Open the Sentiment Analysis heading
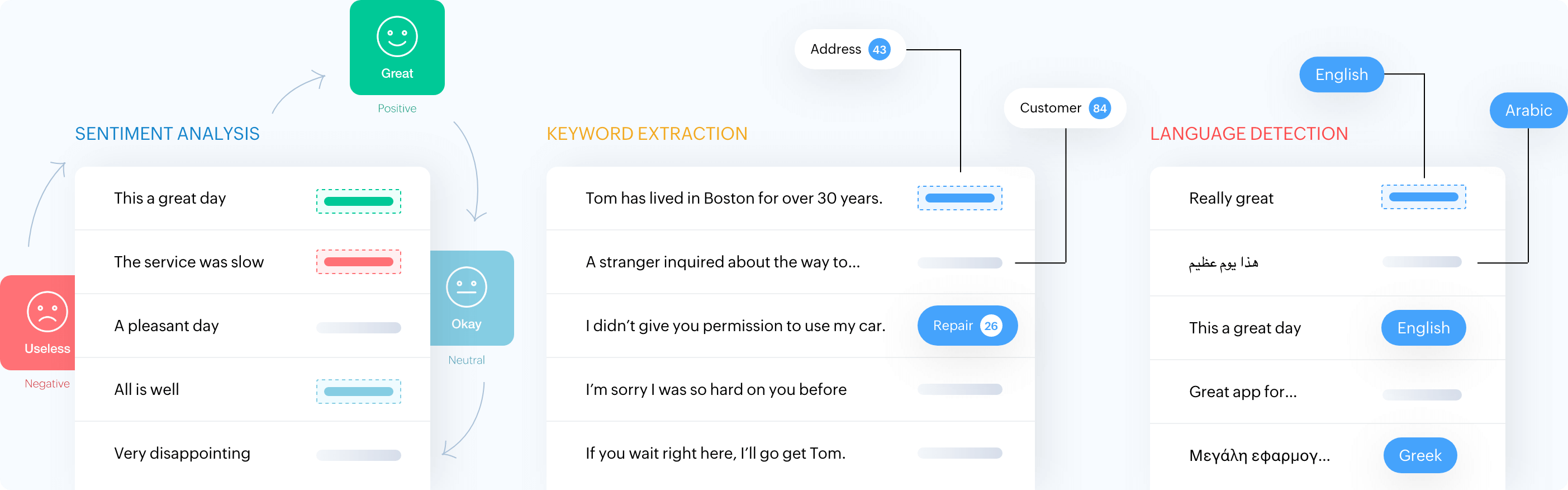This screenshot has height=490, width=1568. pyautogui.click(x=168, y=134)
